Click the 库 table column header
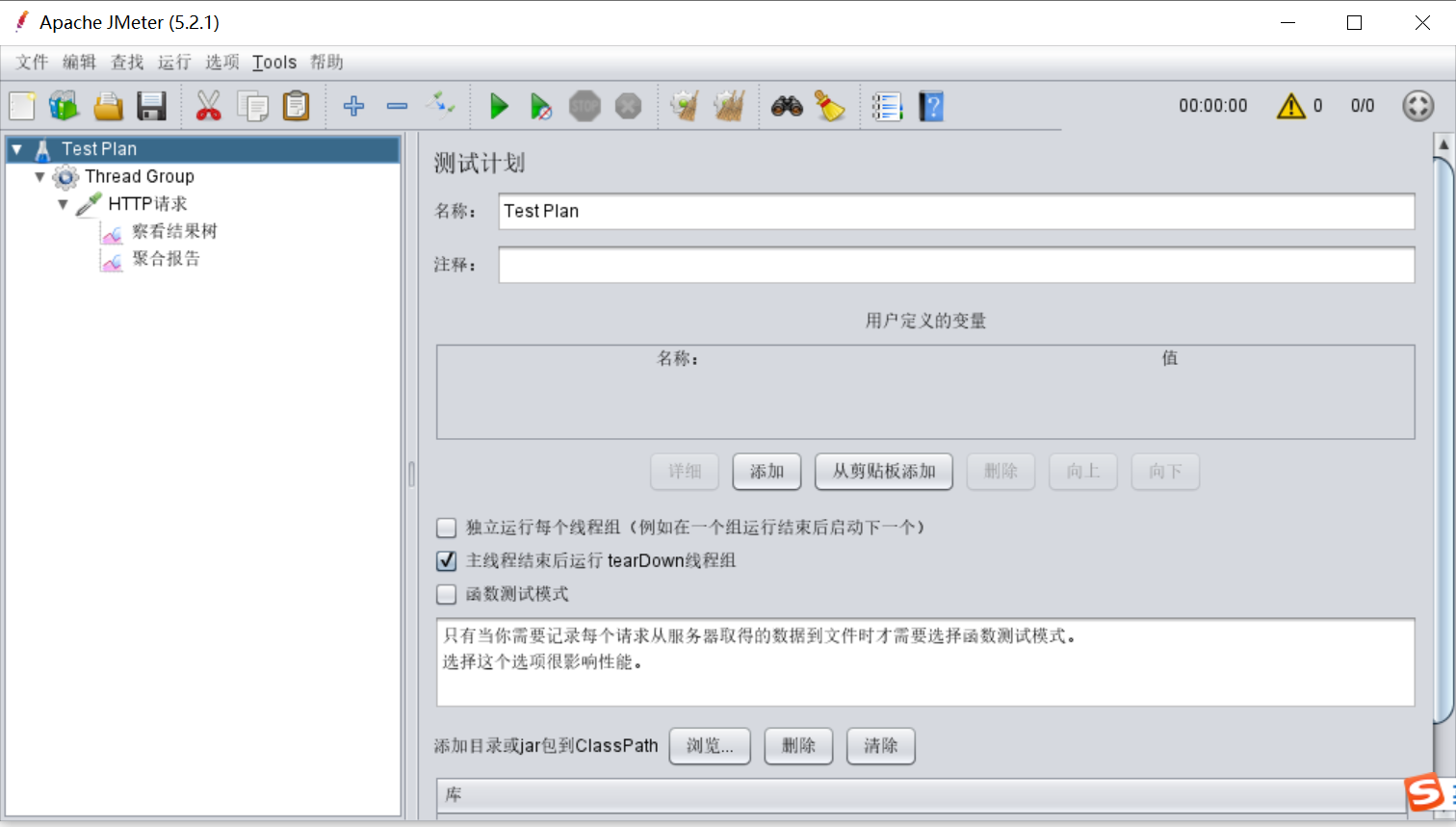Image resolution: width=1456 pixels, height=827 pixels. point(922,795)
